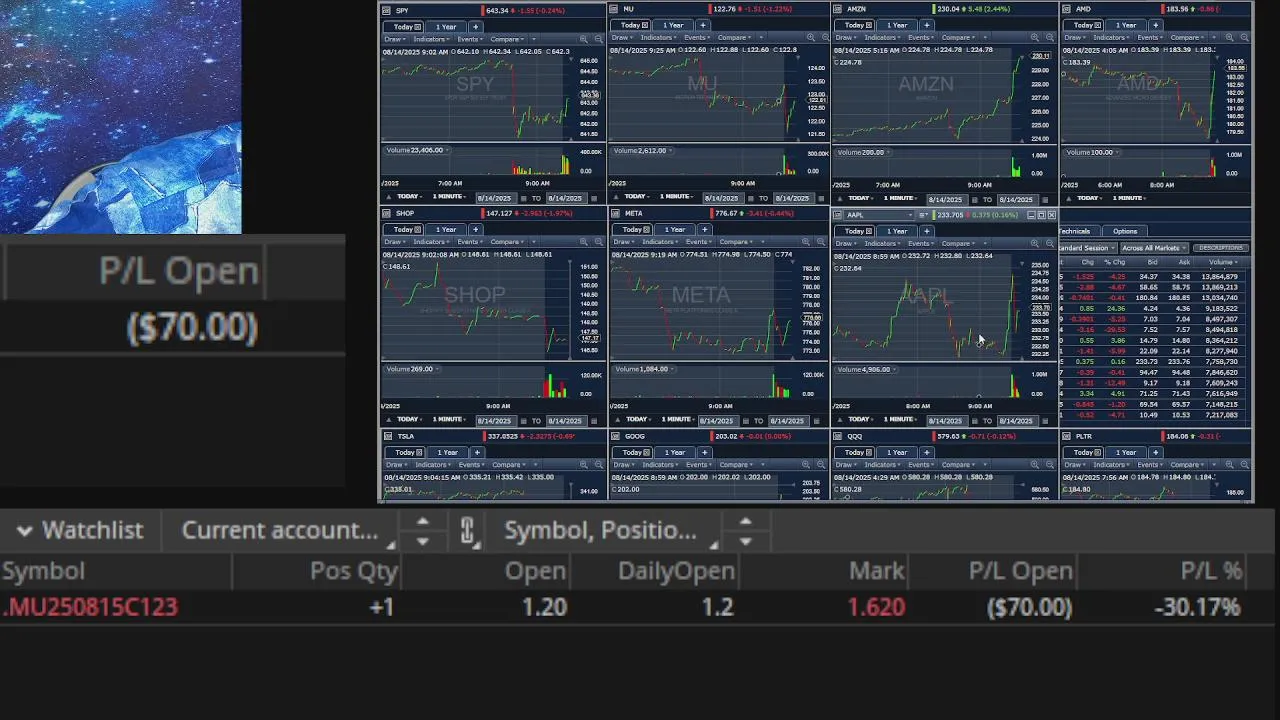Image resolution: width=1280 pixels, height=720 pixels.
Task: Open Compare dropdown on META chart
Action: tap(735, 242)
